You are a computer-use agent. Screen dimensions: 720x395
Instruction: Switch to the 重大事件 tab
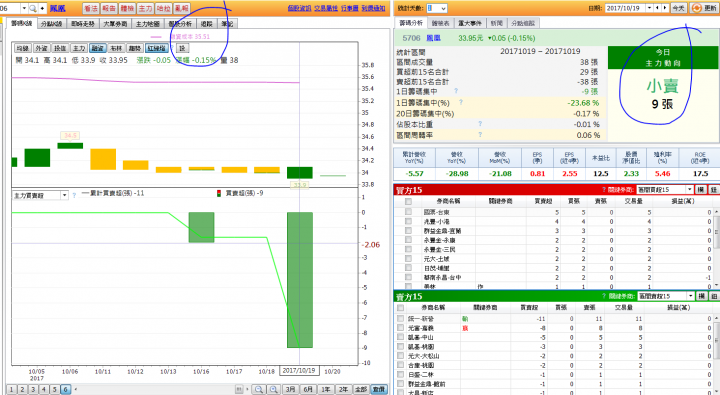tap(470, 23)
